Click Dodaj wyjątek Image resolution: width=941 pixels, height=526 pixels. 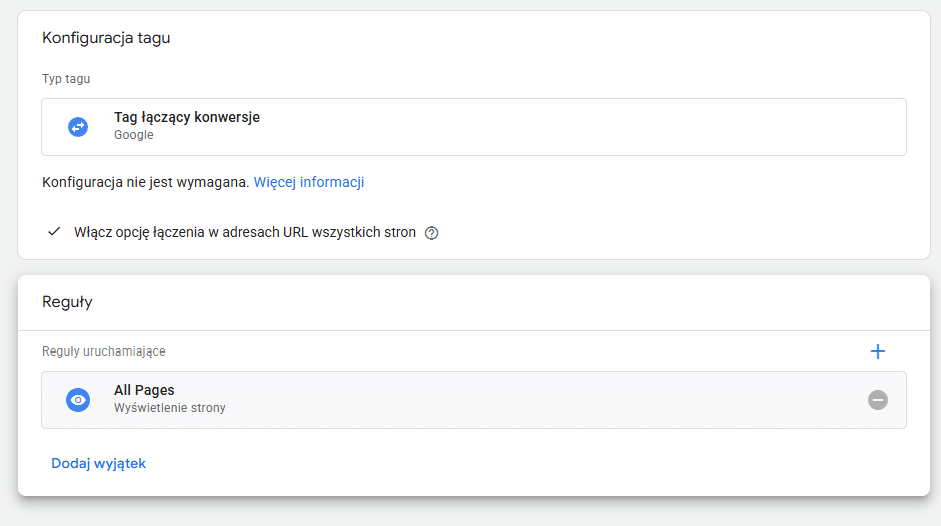(x=98, y=464)
